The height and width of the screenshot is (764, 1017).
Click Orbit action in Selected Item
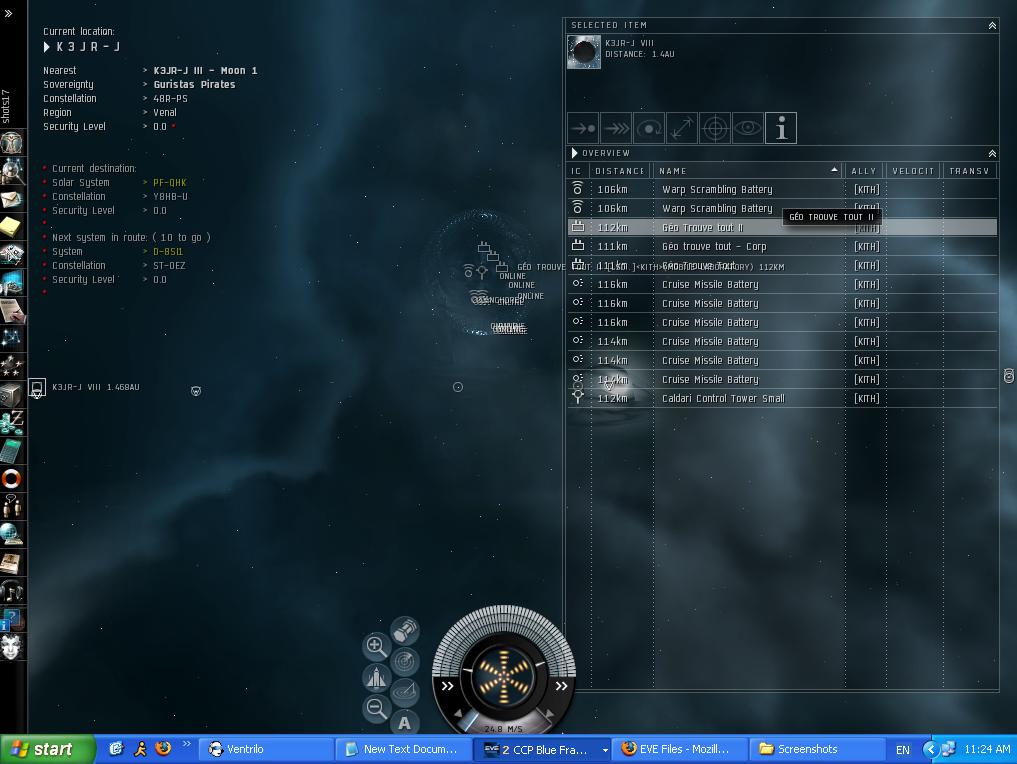coord(649,128)
